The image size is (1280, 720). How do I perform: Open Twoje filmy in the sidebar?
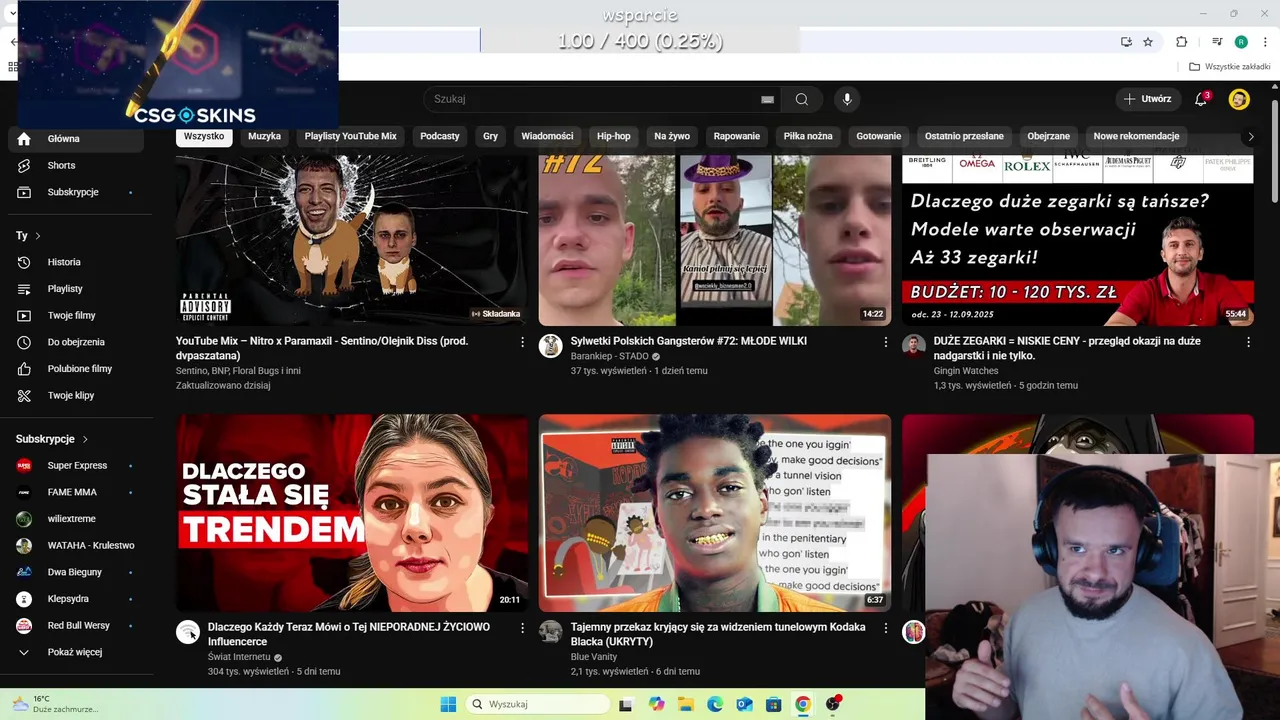click(76, 315)
